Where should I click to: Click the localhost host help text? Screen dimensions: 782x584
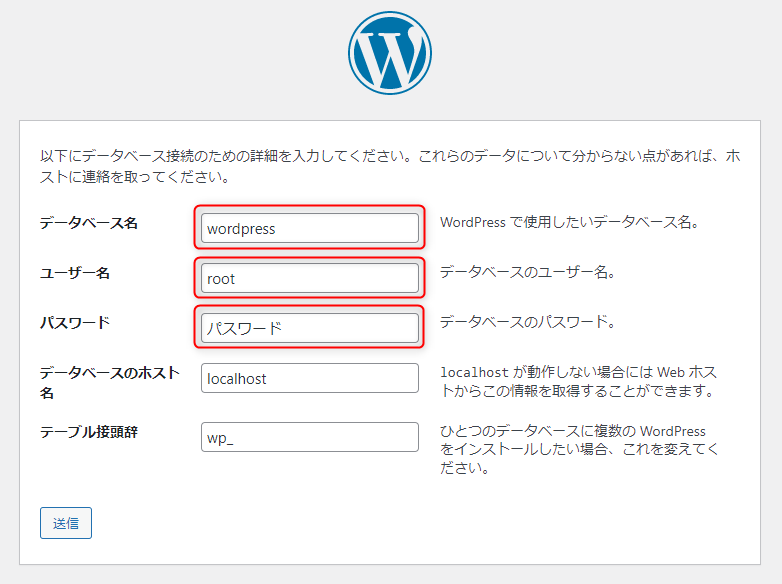pos(579,382)
